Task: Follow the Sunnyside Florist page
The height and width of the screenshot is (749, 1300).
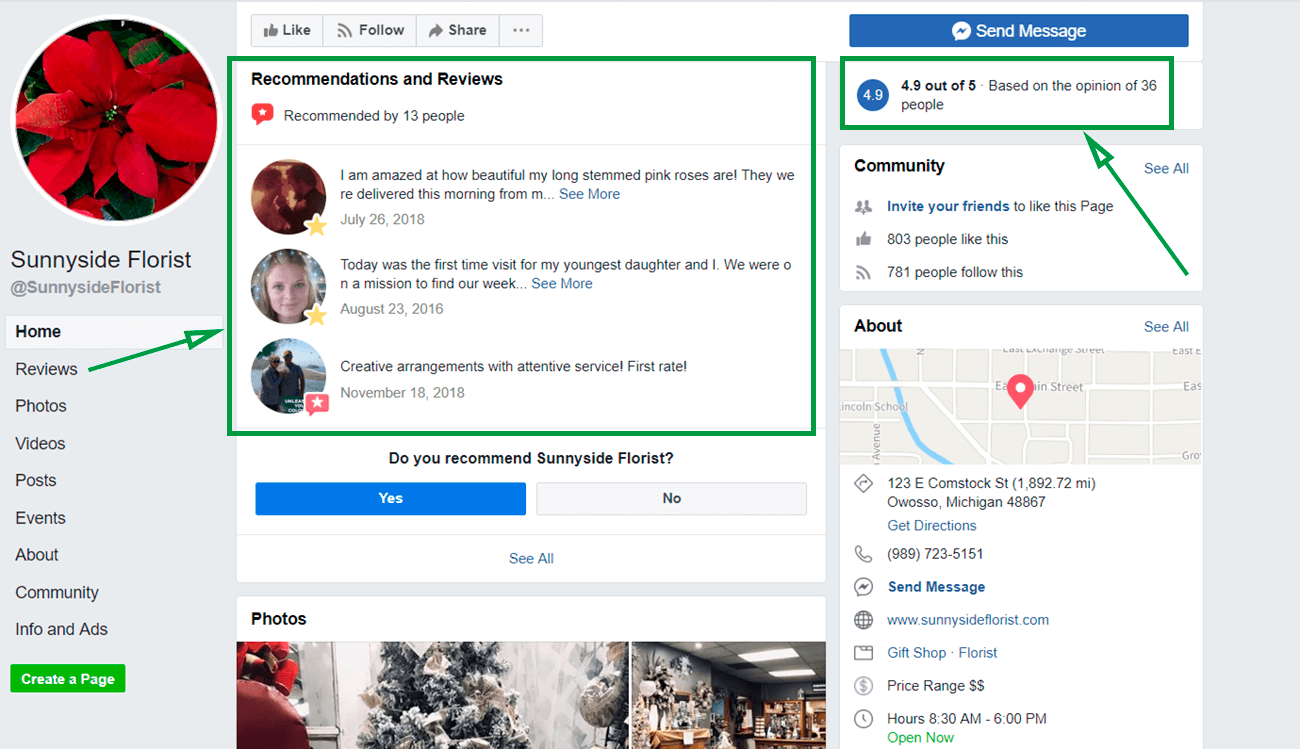Action: tap(370, 30)
